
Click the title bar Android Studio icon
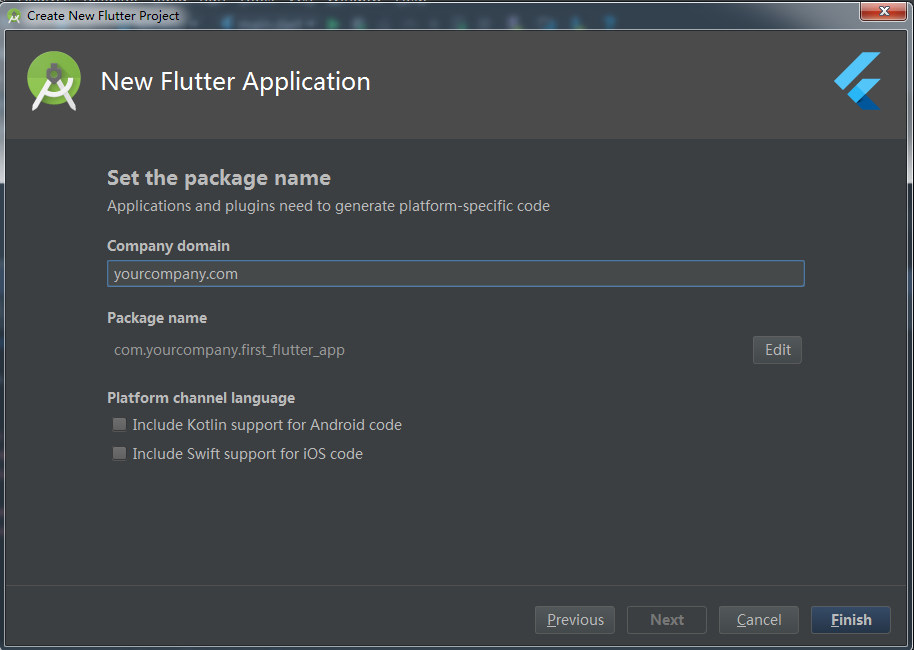[14, 16]
